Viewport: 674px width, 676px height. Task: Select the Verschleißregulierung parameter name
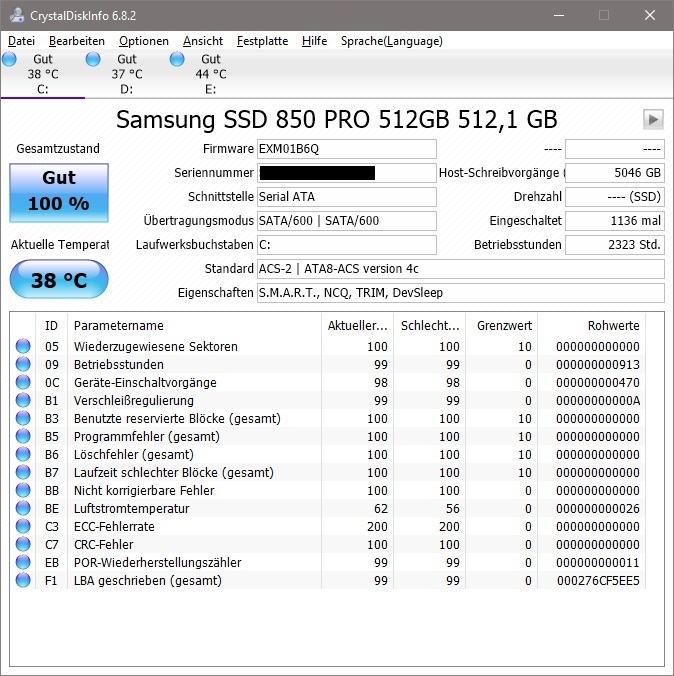click(x=134, y=401)
